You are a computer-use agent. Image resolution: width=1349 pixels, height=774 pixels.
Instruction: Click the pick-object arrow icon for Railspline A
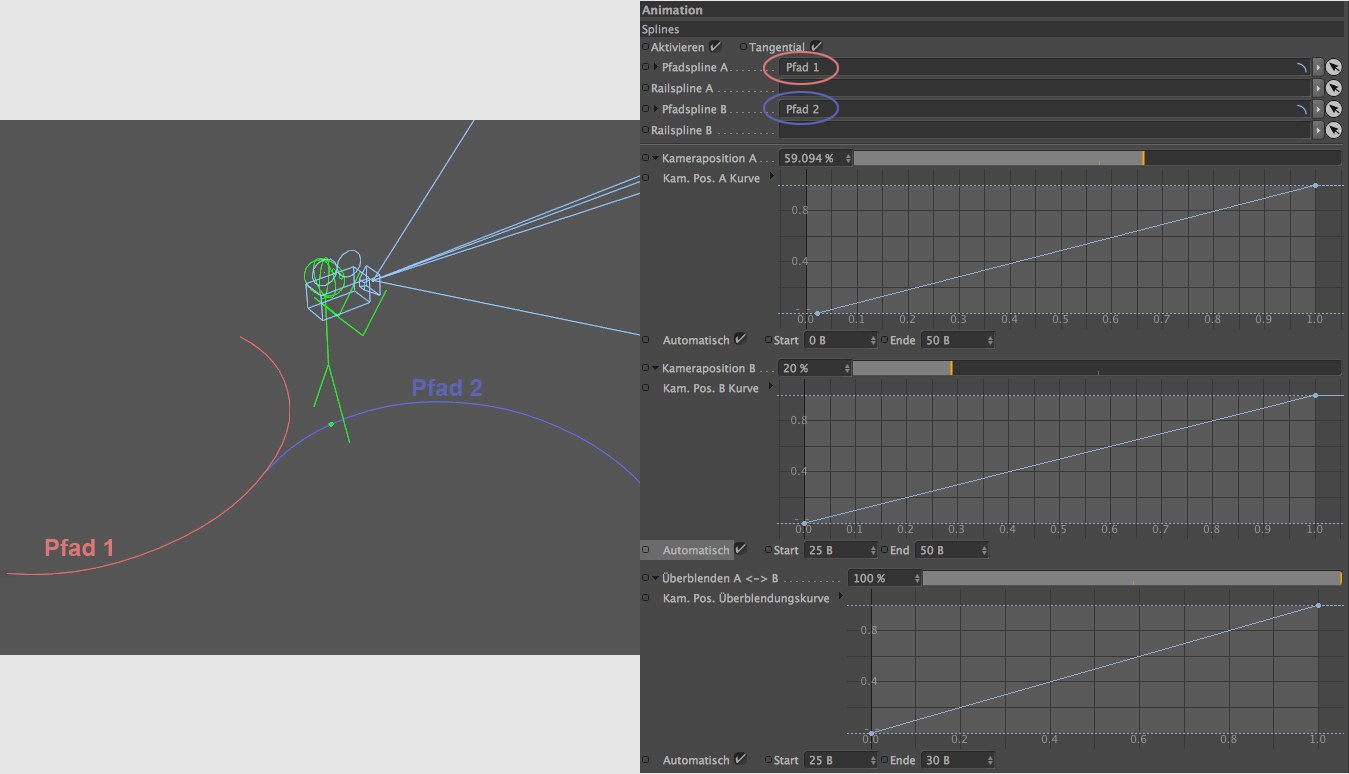point(1333,88)
